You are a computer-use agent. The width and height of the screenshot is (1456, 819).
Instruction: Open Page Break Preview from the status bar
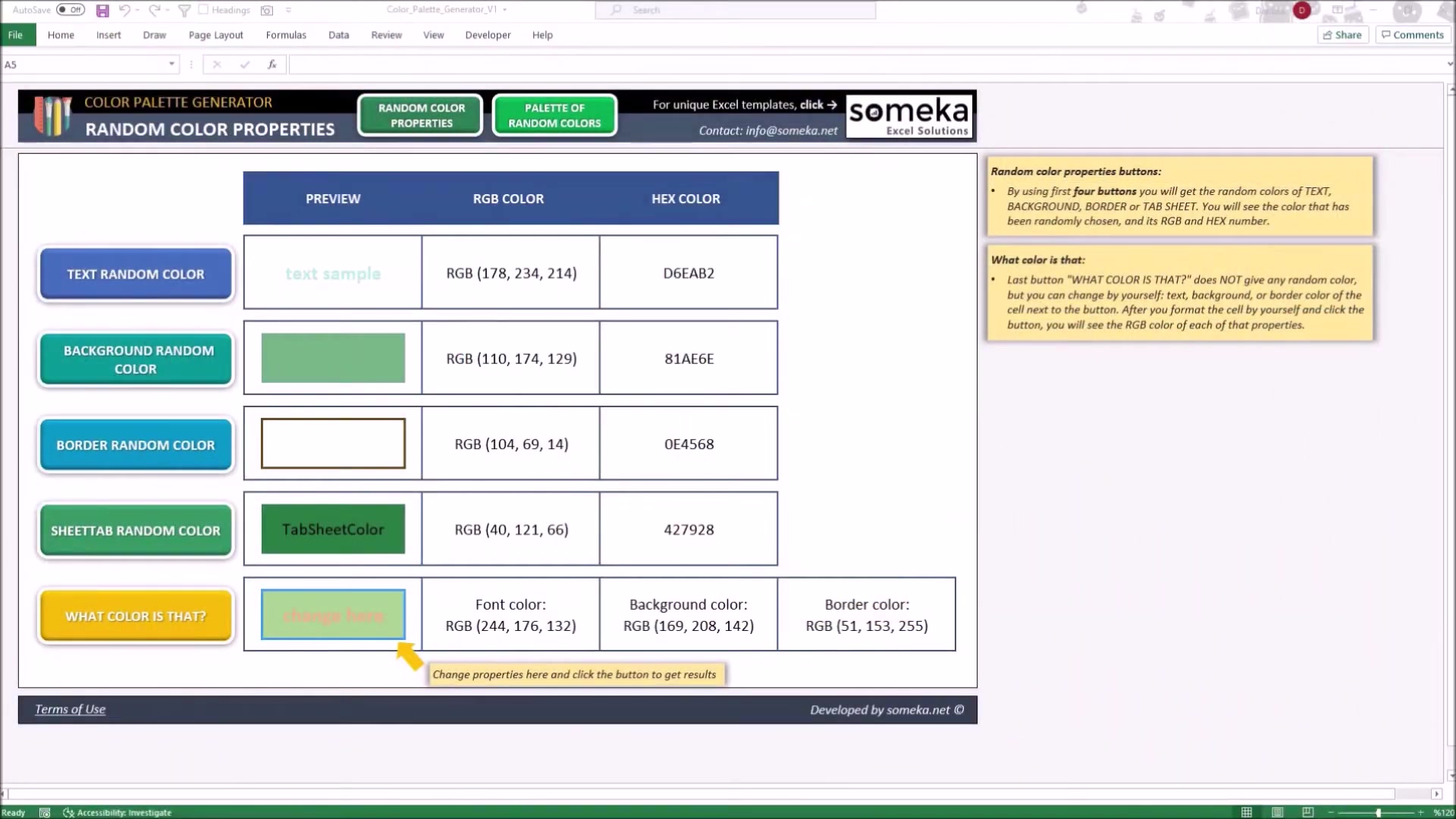click(x=1307, y=812)
